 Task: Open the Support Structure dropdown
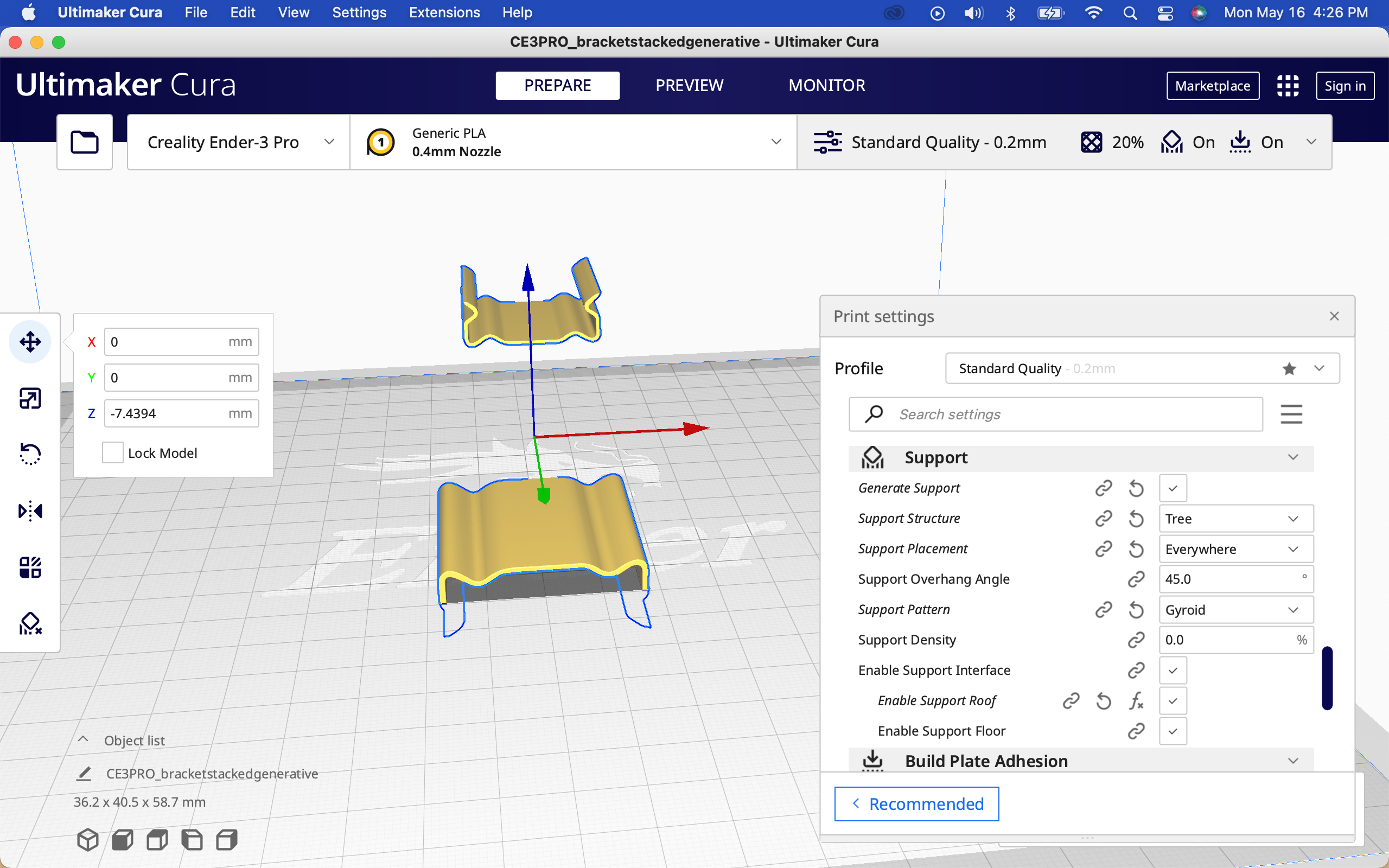1236,519
